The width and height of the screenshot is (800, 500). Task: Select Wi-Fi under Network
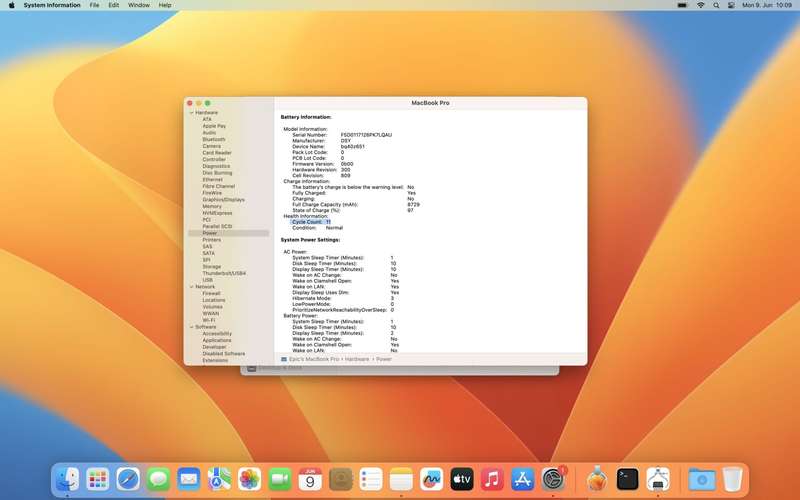click(x=209, y=320)
